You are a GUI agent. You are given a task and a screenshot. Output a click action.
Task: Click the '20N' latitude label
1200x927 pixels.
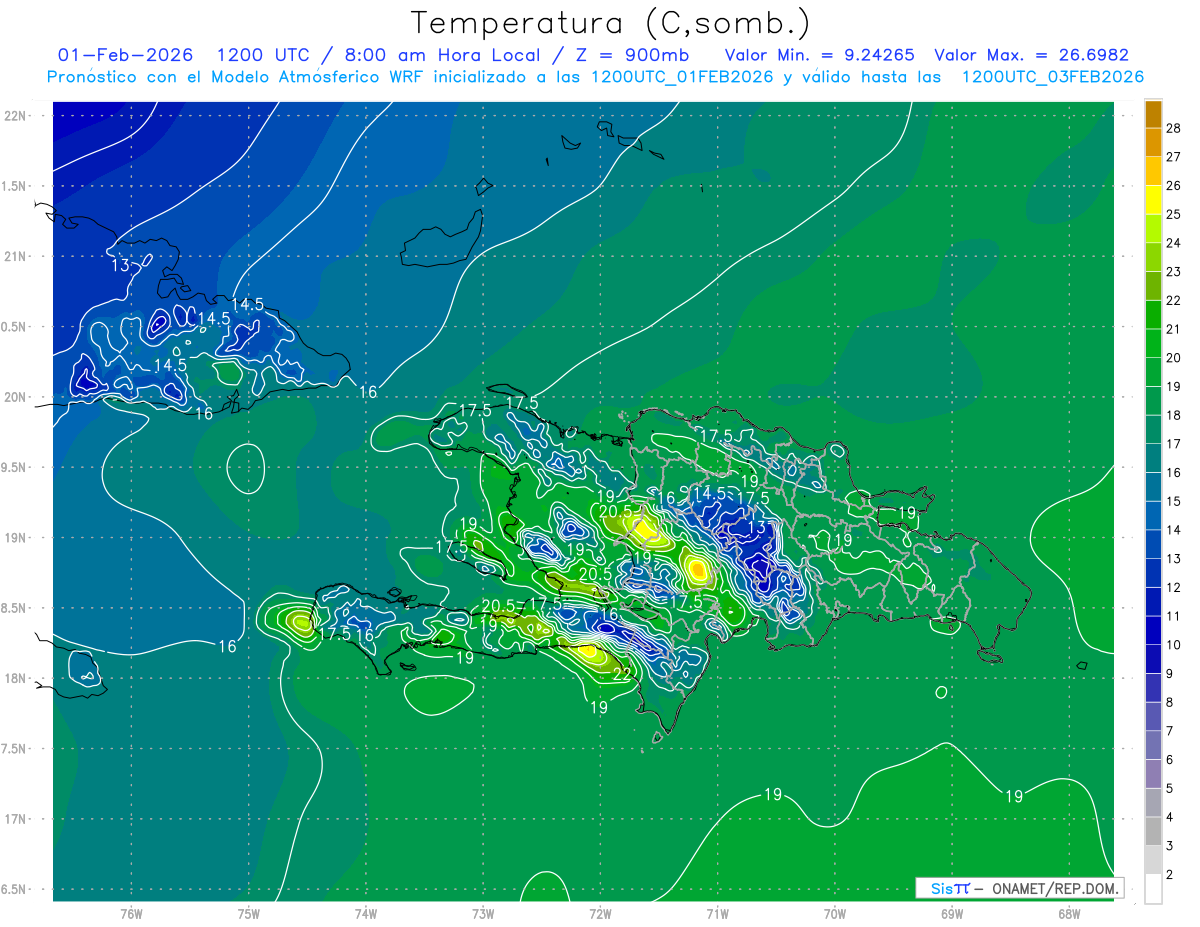[x=16, y=397]
